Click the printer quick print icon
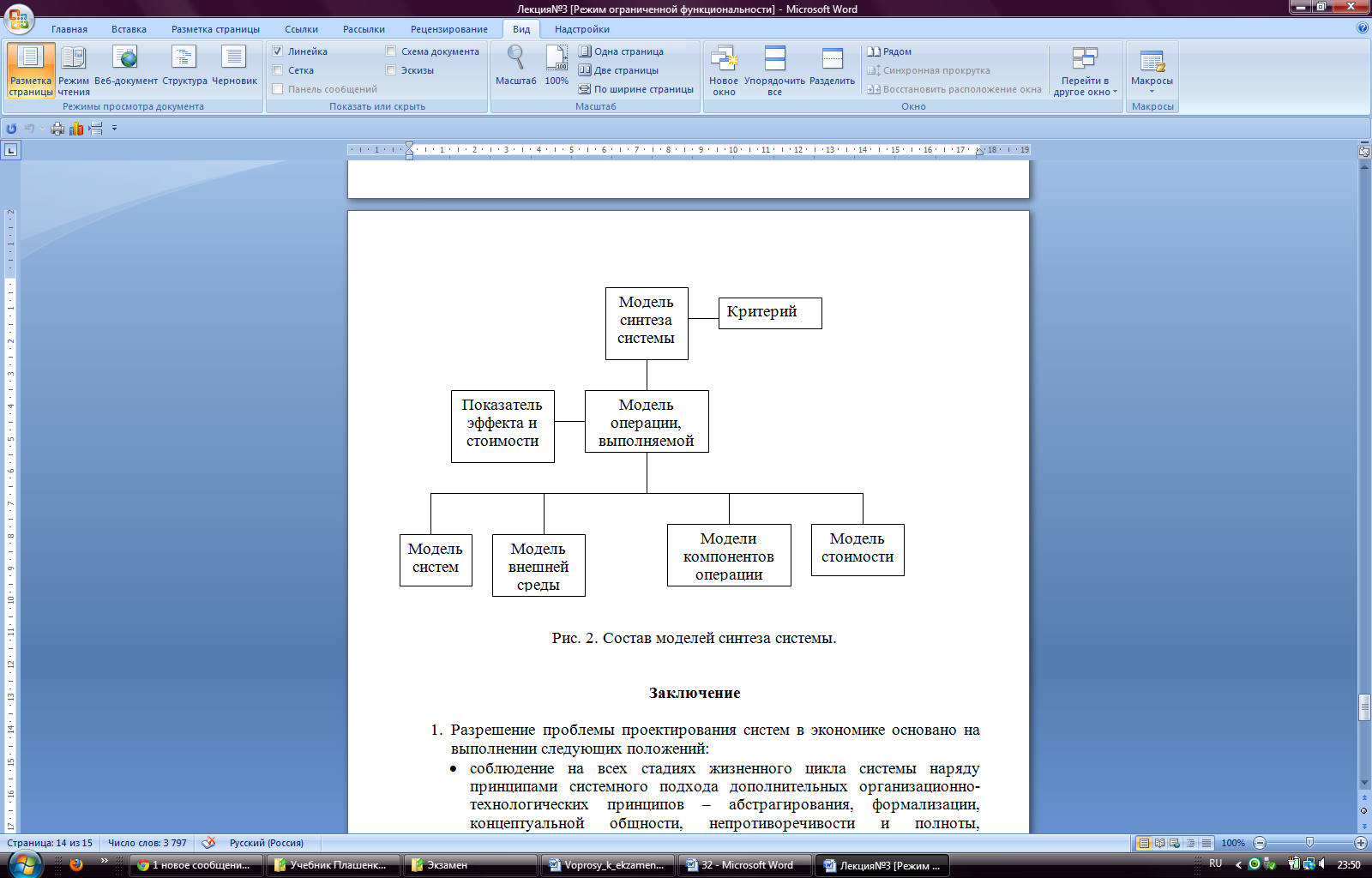This screenshot has width=1372, height=878. (x=57, y=129)
